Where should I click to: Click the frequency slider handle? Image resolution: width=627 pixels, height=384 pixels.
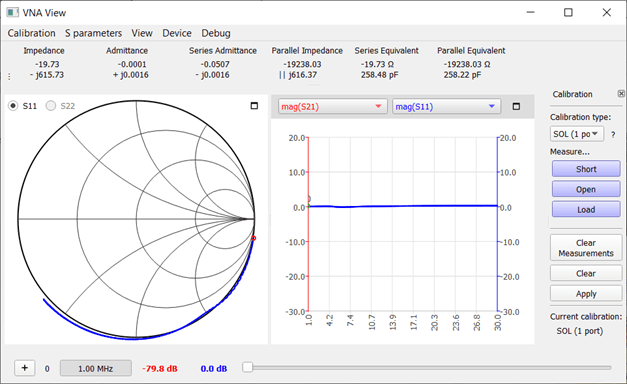pos(248,367)
